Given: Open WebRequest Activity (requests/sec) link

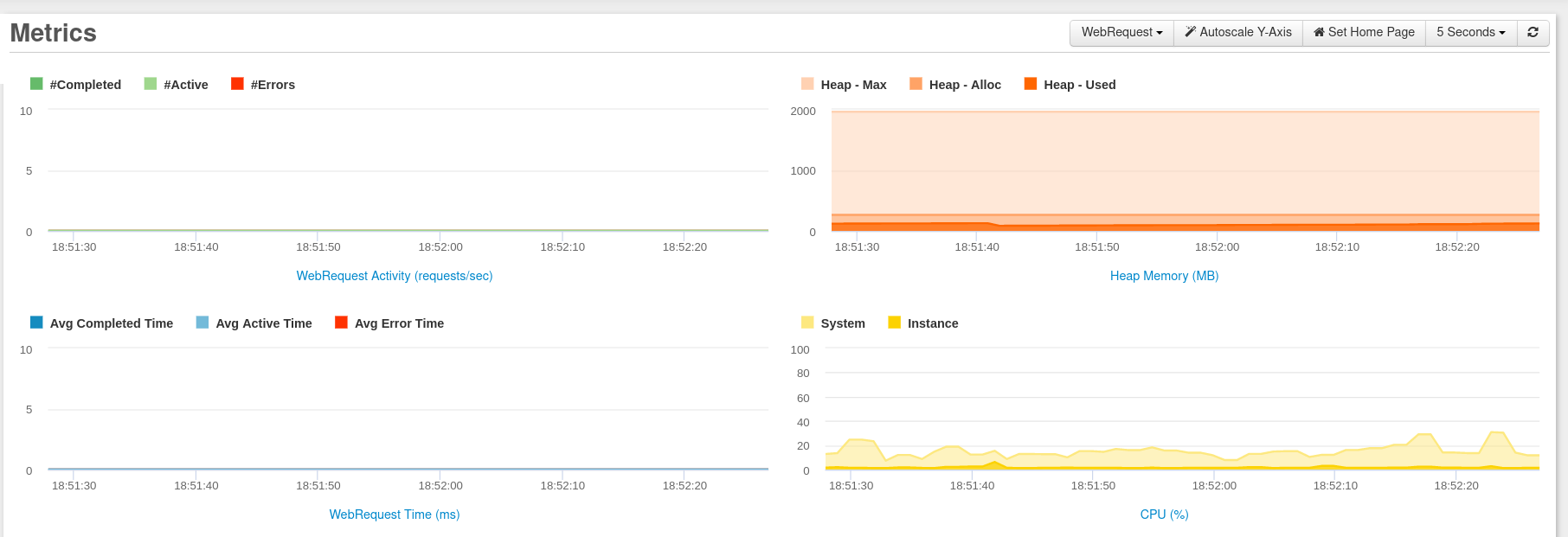Looking at the screenshot, I should [x=395, y=276].
